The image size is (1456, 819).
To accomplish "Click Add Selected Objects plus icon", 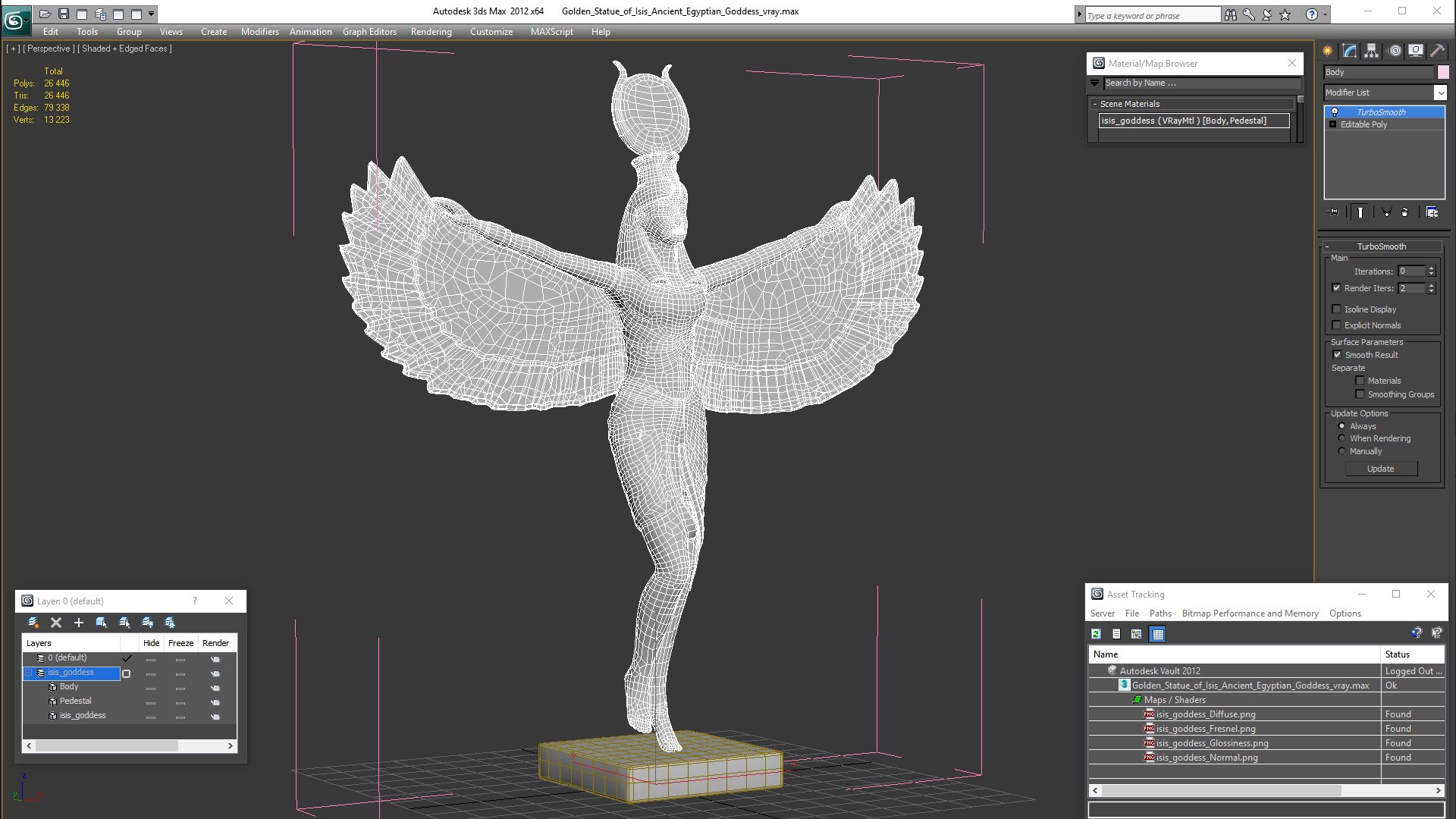I will [79, 623].
